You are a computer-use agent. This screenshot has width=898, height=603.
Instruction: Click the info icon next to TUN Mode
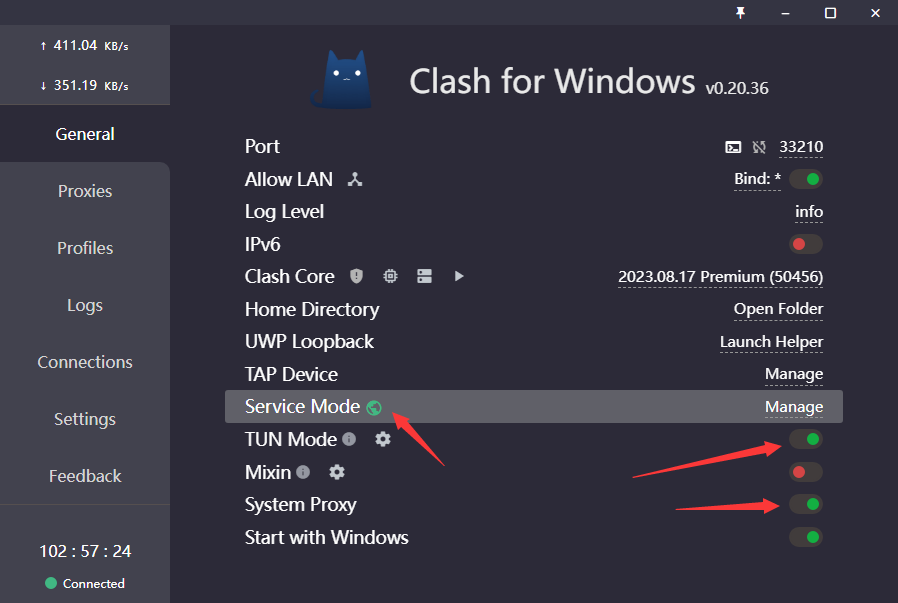[349, 439]
